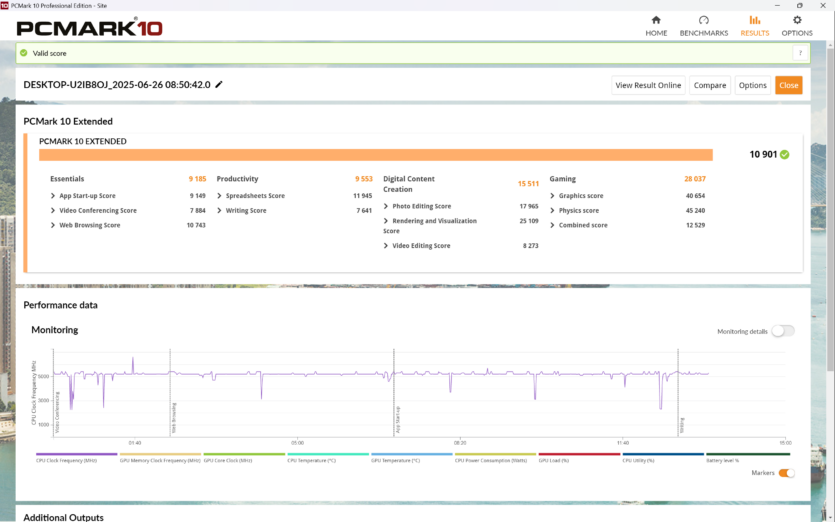
Task: Click the Productivity heading
Action: pos(237,179)
